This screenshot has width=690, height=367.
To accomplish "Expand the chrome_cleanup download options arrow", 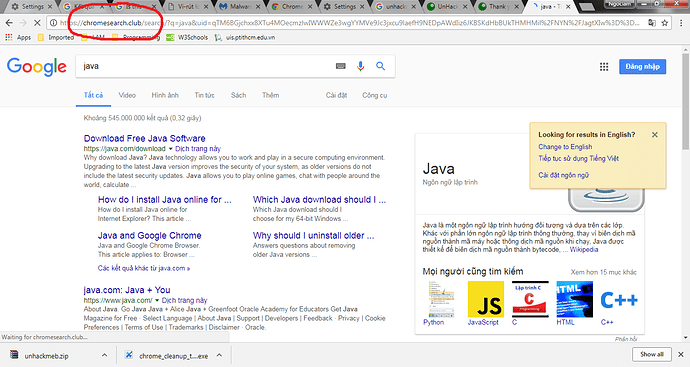I will tap(219, 355).
